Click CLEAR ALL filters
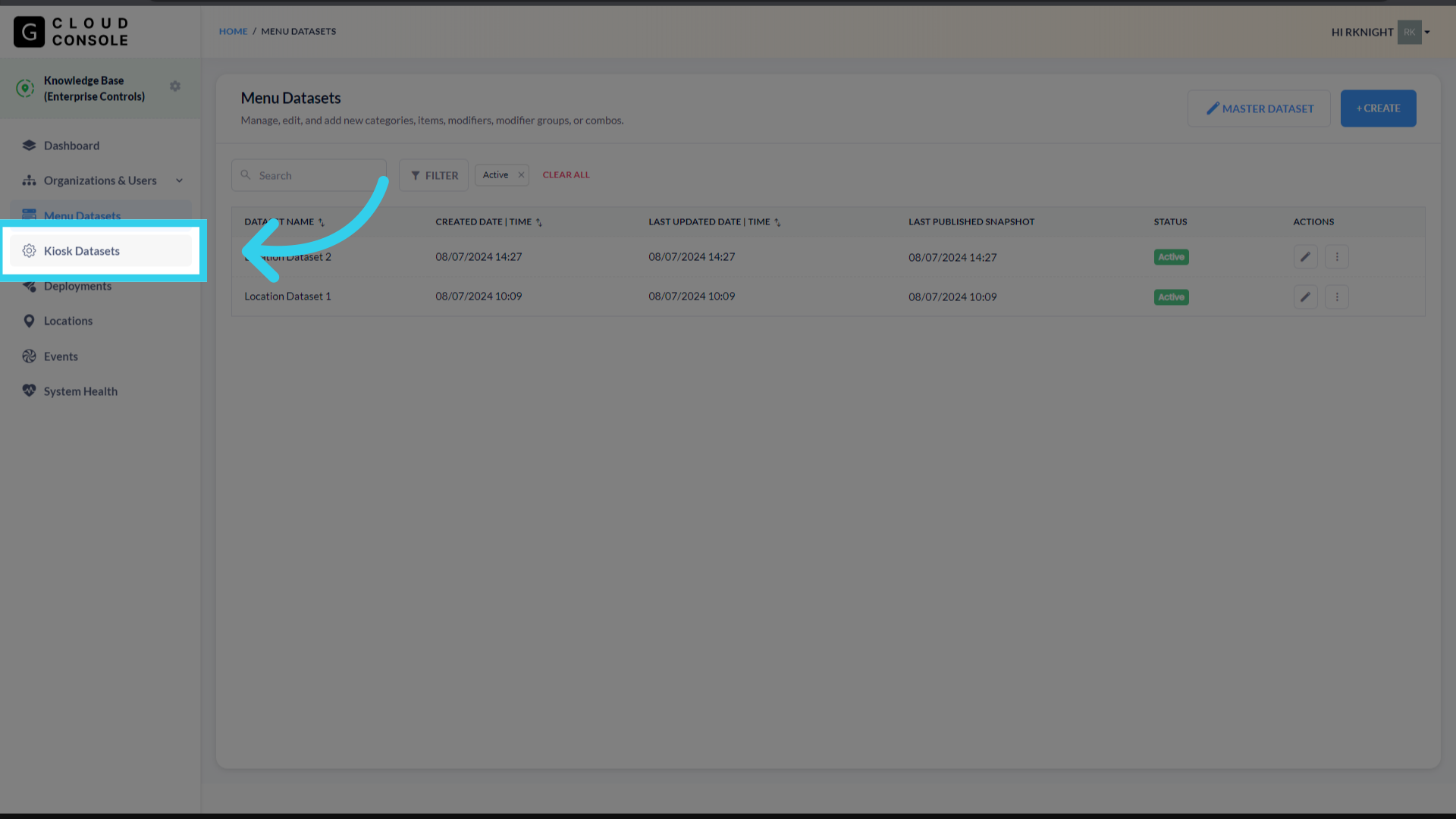 [566, 175]
